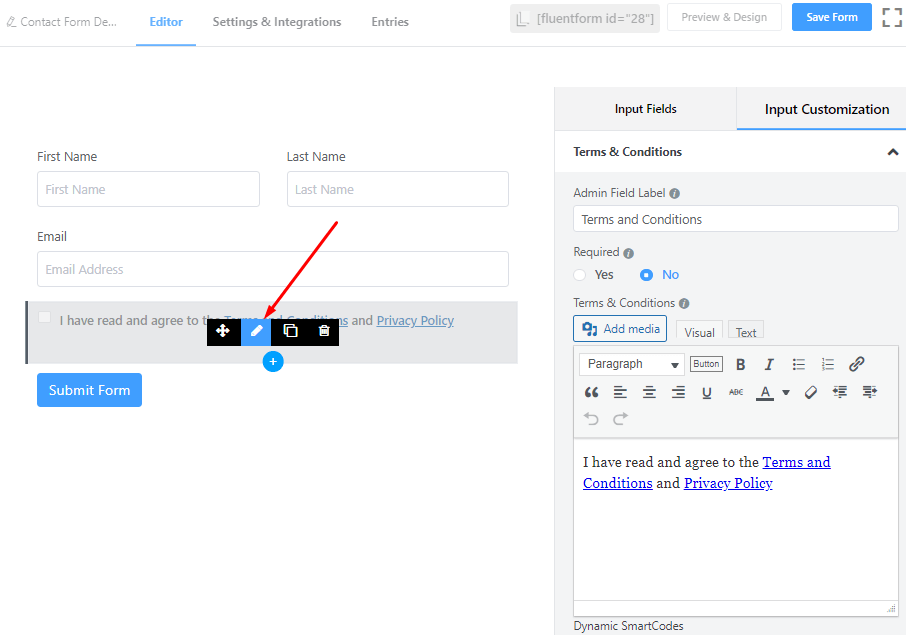Open the Paragraph style dropdown
Screen dimensions: 906x635
pyautogui.click(x=631, y=364)
